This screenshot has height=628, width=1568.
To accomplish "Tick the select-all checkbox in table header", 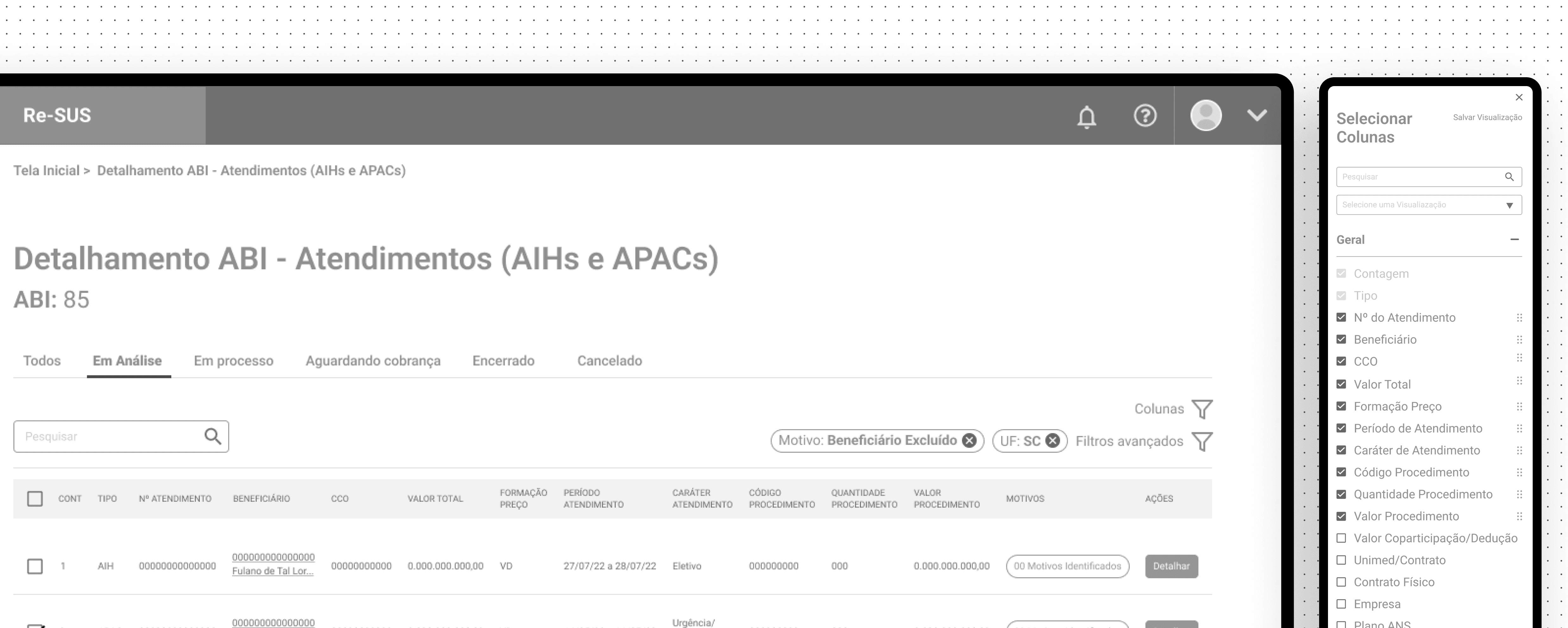I will tap(35, 499).
